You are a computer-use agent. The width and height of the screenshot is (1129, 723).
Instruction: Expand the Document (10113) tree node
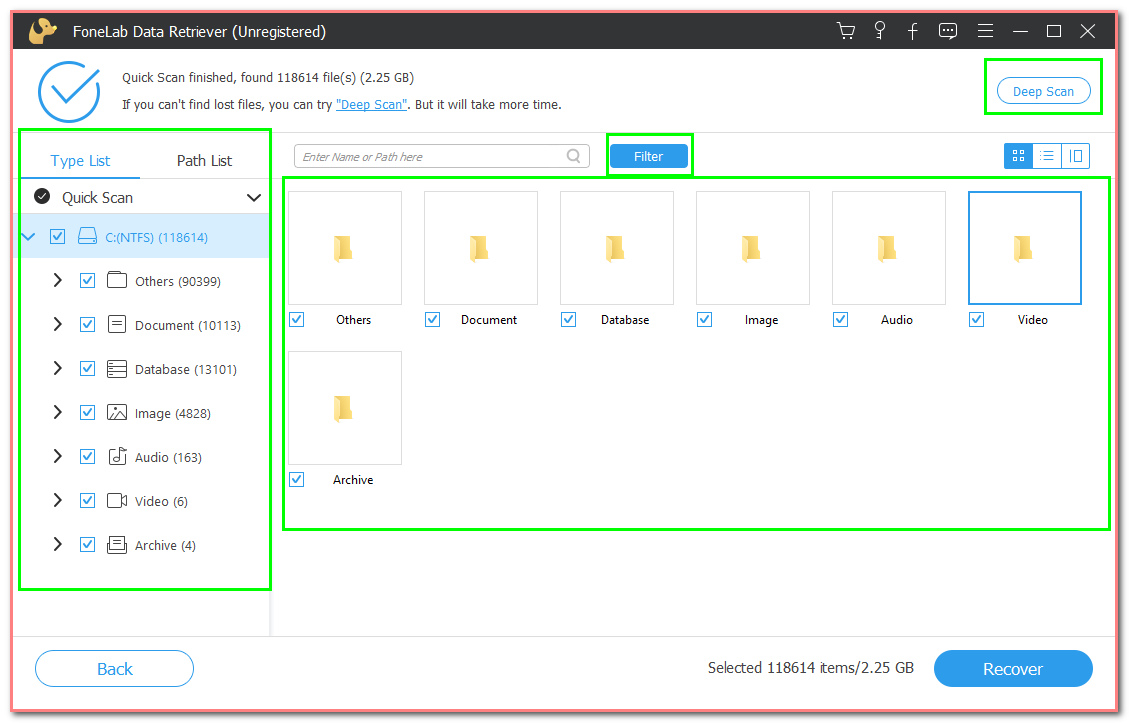58,324
